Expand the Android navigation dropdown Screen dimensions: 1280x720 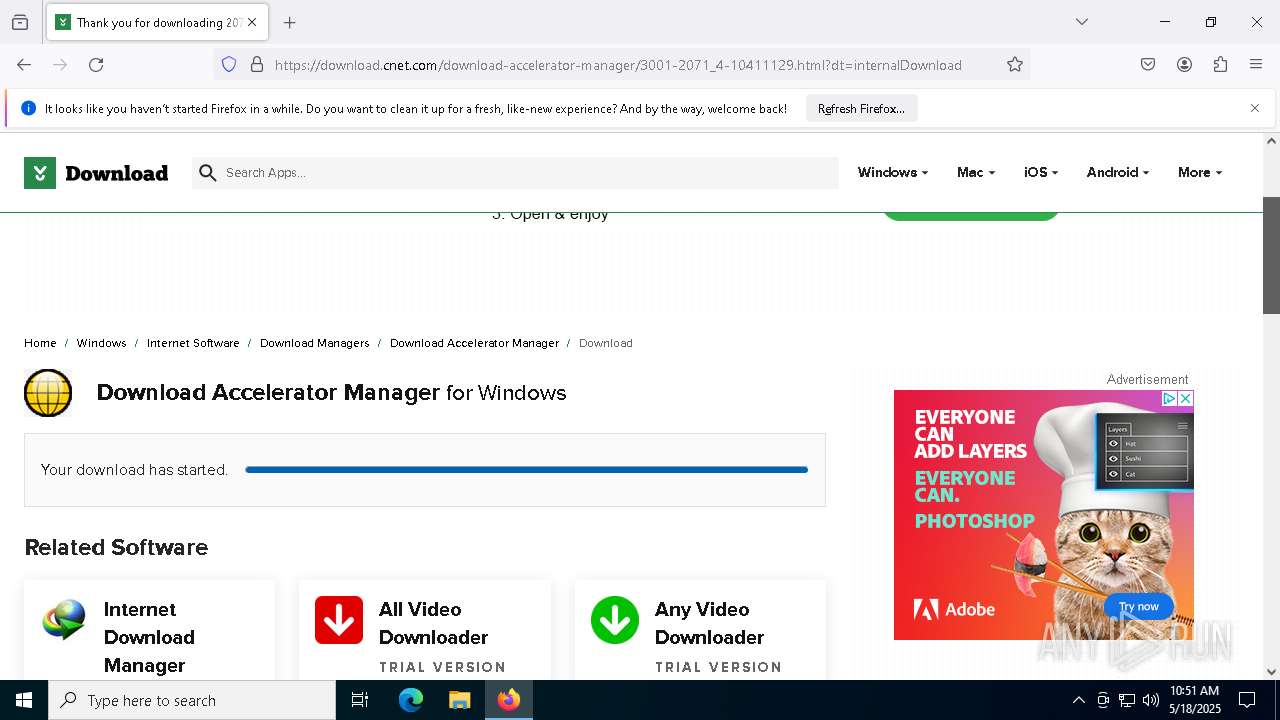(x=1118, y=173)
